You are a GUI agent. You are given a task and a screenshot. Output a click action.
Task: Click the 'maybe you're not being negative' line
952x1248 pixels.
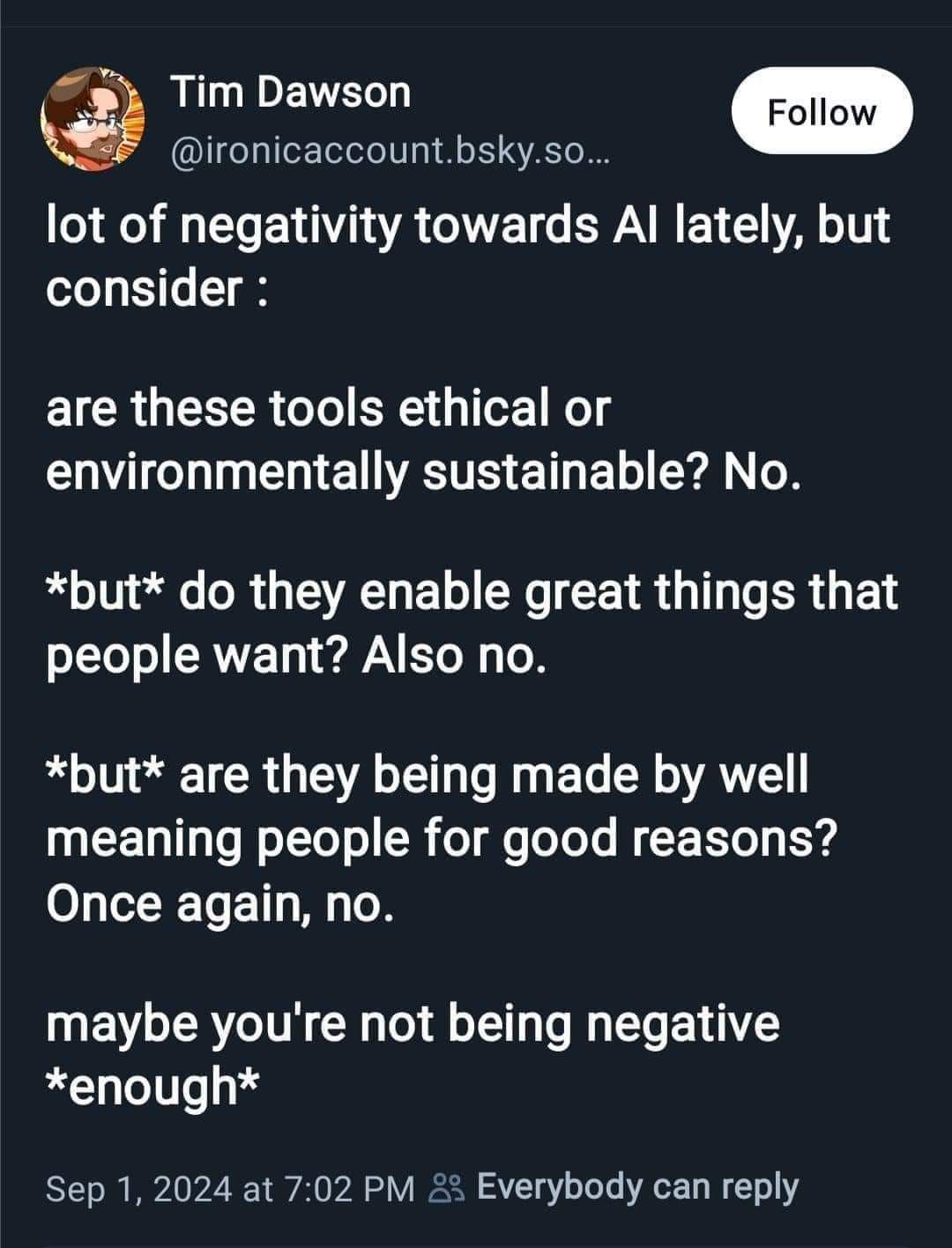[413, 1024]
